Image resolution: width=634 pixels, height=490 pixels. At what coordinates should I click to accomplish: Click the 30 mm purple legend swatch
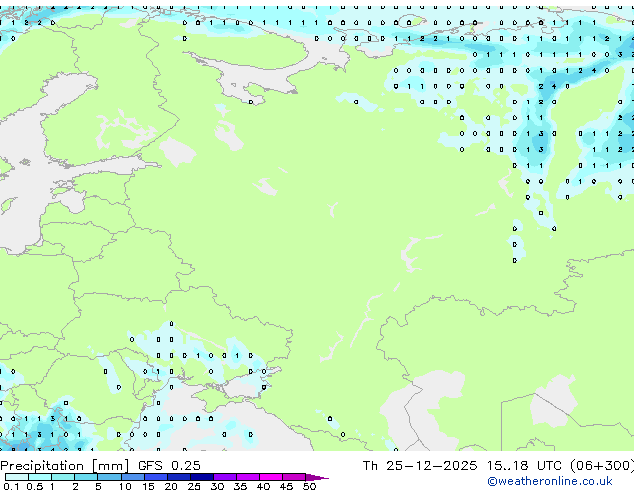coord(225,477)
